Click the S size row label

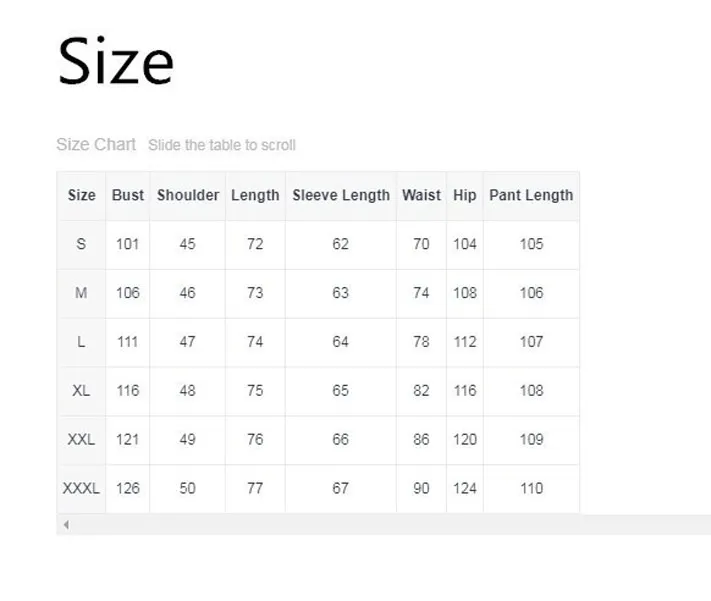point(81,244)
